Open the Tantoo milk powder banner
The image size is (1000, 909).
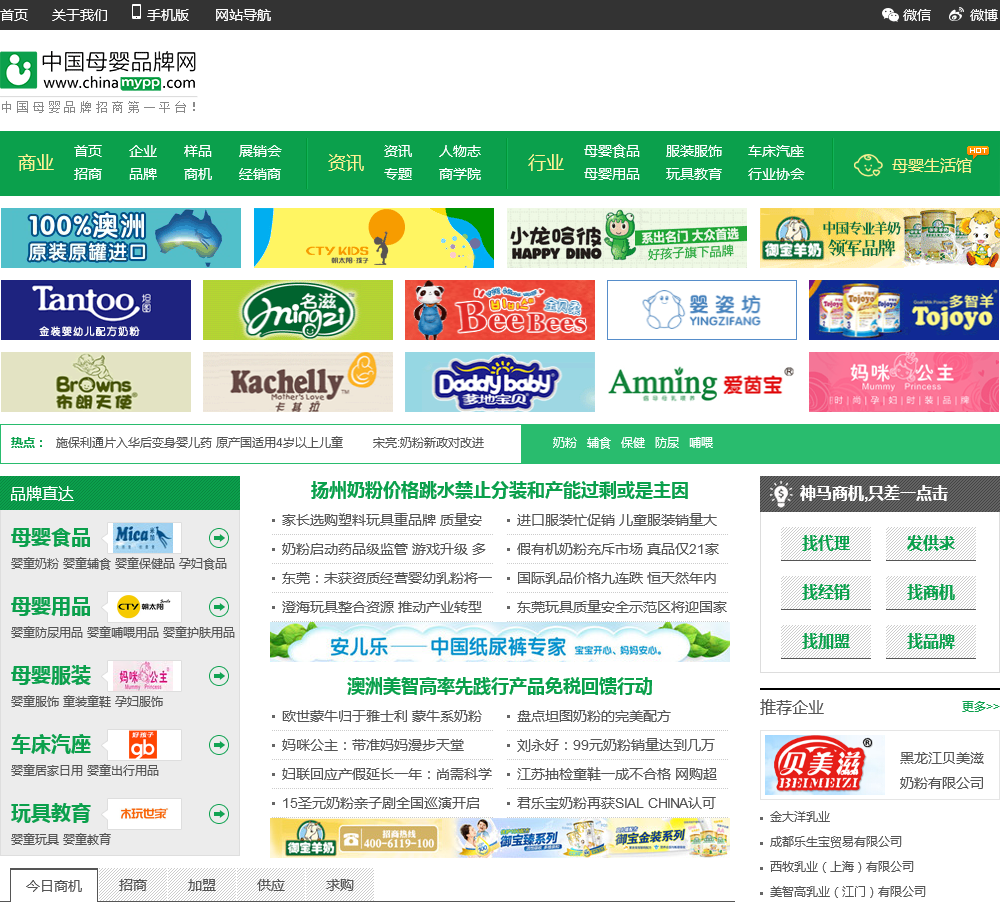96,310
